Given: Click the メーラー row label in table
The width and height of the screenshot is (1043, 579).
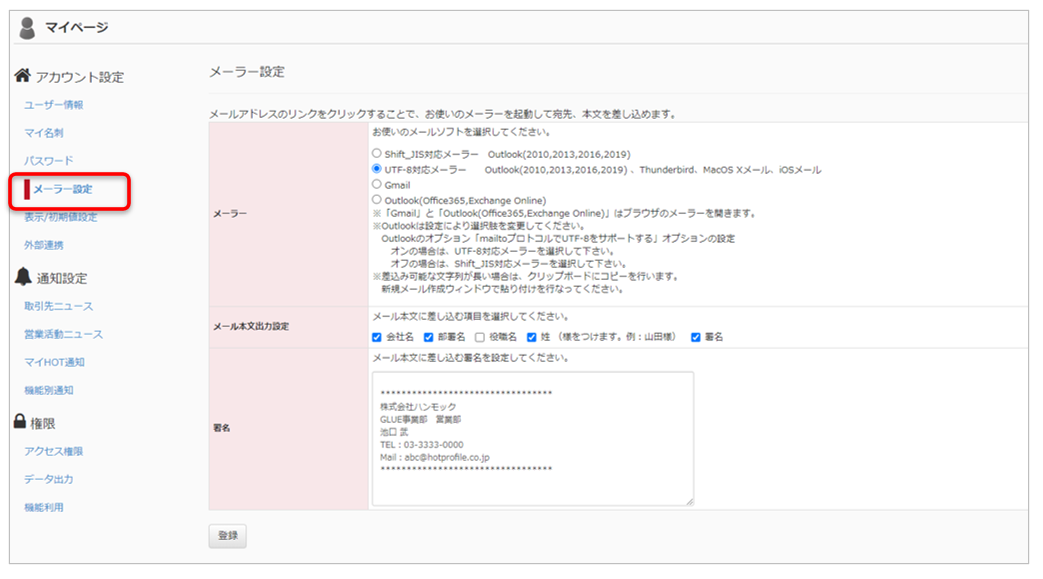Looking at the screenshot, I should [x=229, y=214].
